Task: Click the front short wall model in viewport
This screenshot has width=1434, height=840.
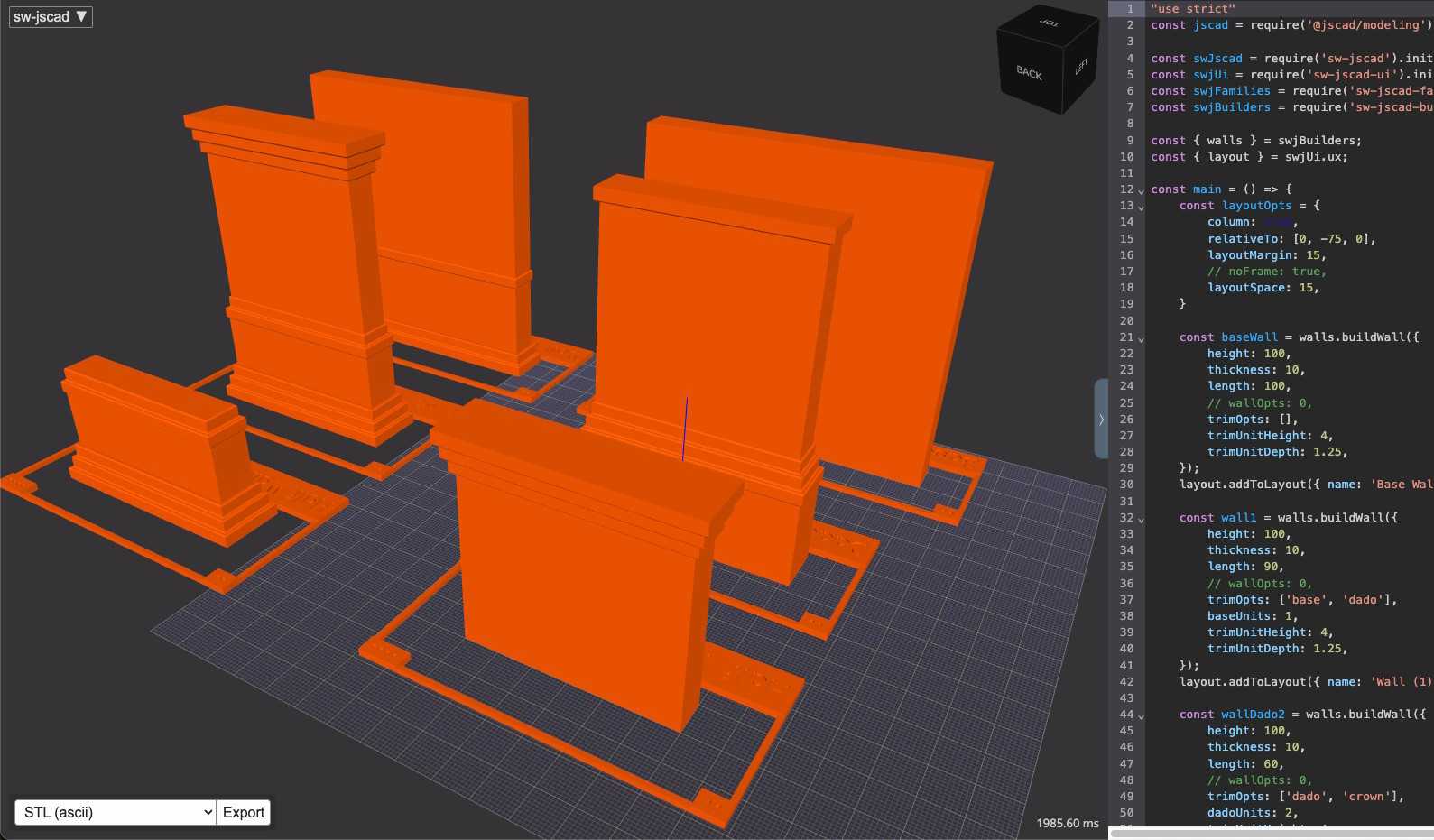Action: point(587,559)
